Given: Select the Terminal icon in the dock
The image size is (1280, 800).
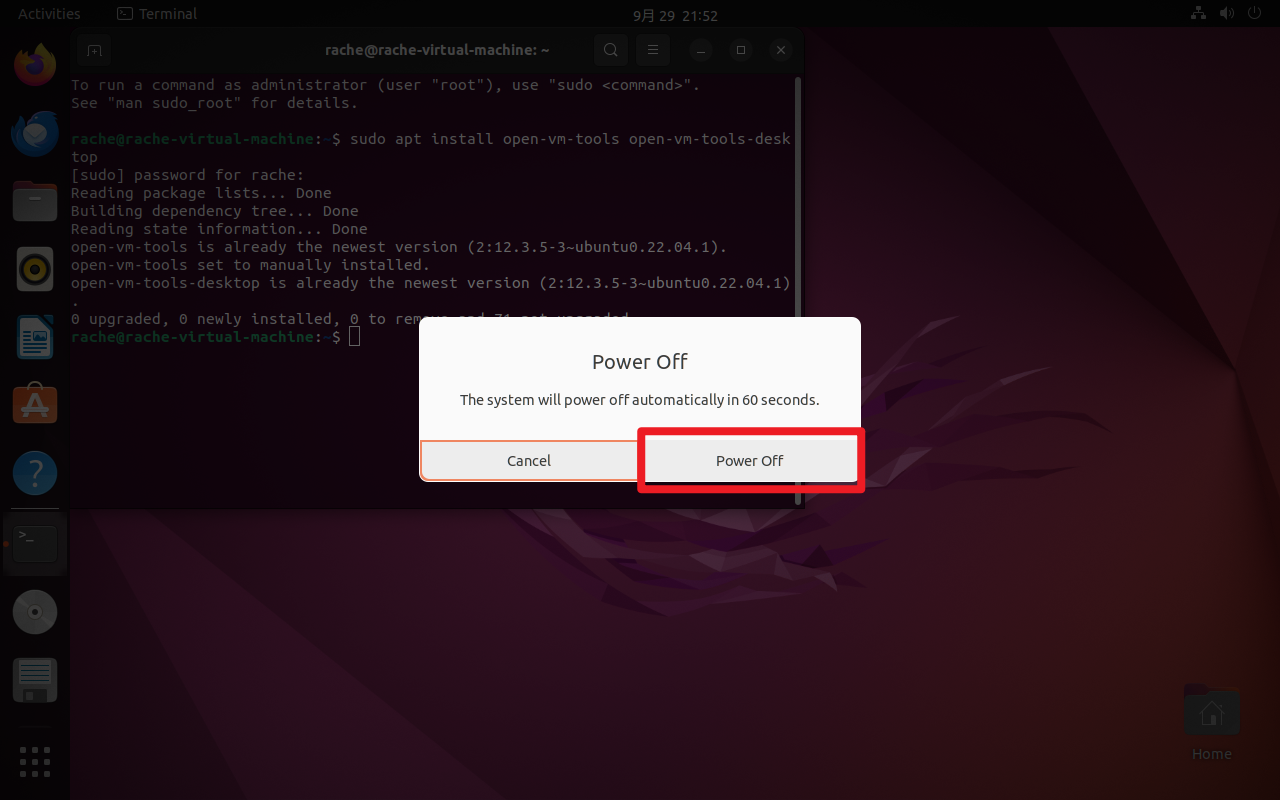Looking at the screenshot, I should click(35, 543).
